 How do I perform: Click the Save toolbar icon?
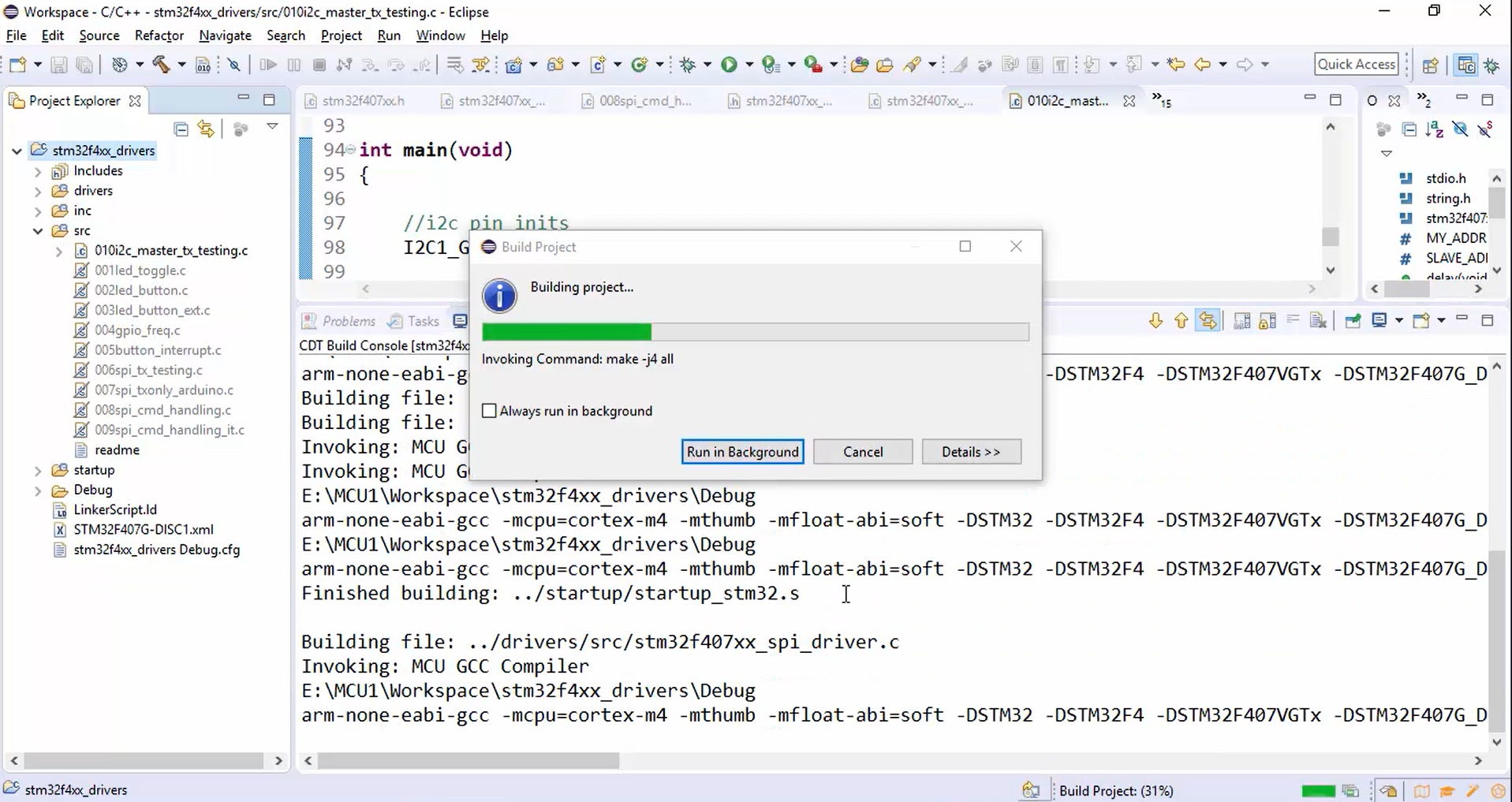click(58, 65)
